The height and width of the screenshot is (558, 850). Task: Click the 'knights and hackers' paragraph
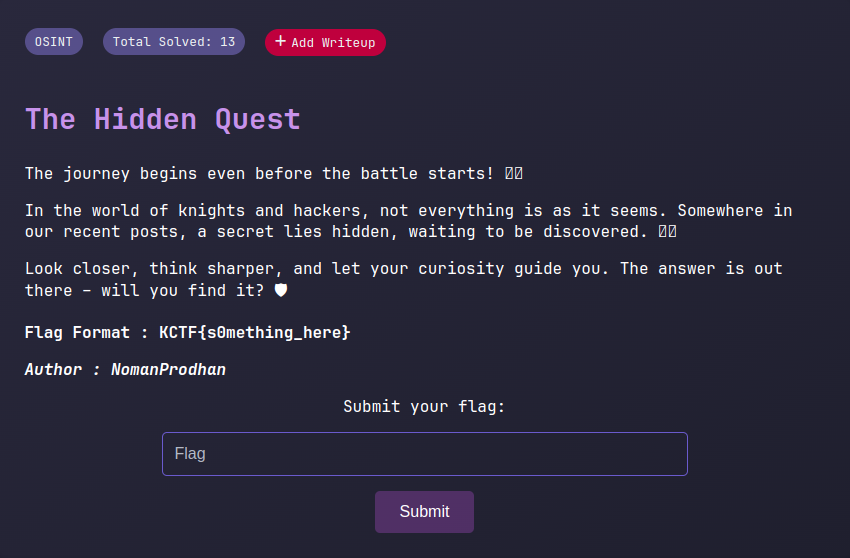pos(409,221)
